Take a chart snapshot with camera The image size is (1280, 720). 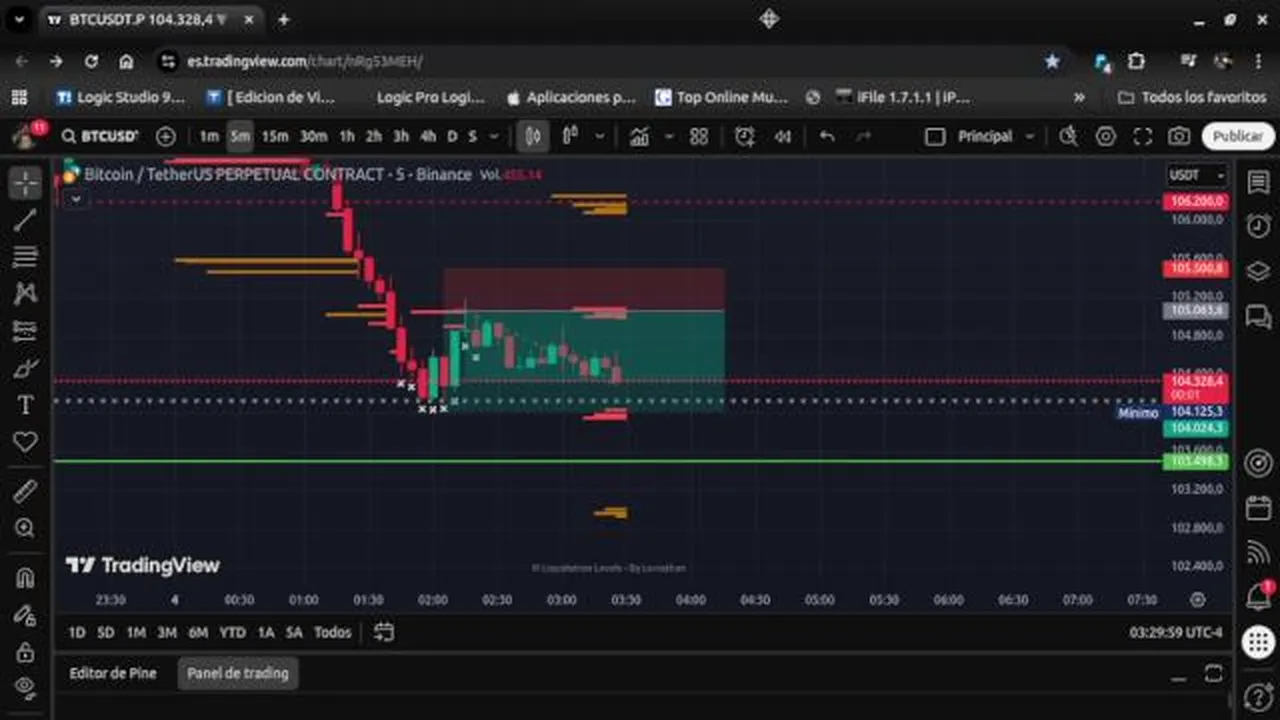(1179, 136)
